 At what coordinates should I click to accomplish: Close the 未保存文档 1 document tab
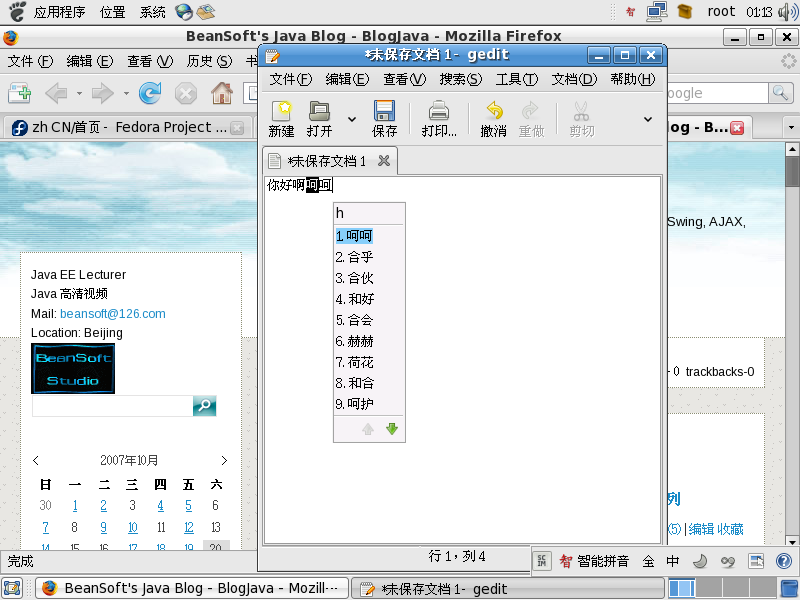(x=384, y=161)
